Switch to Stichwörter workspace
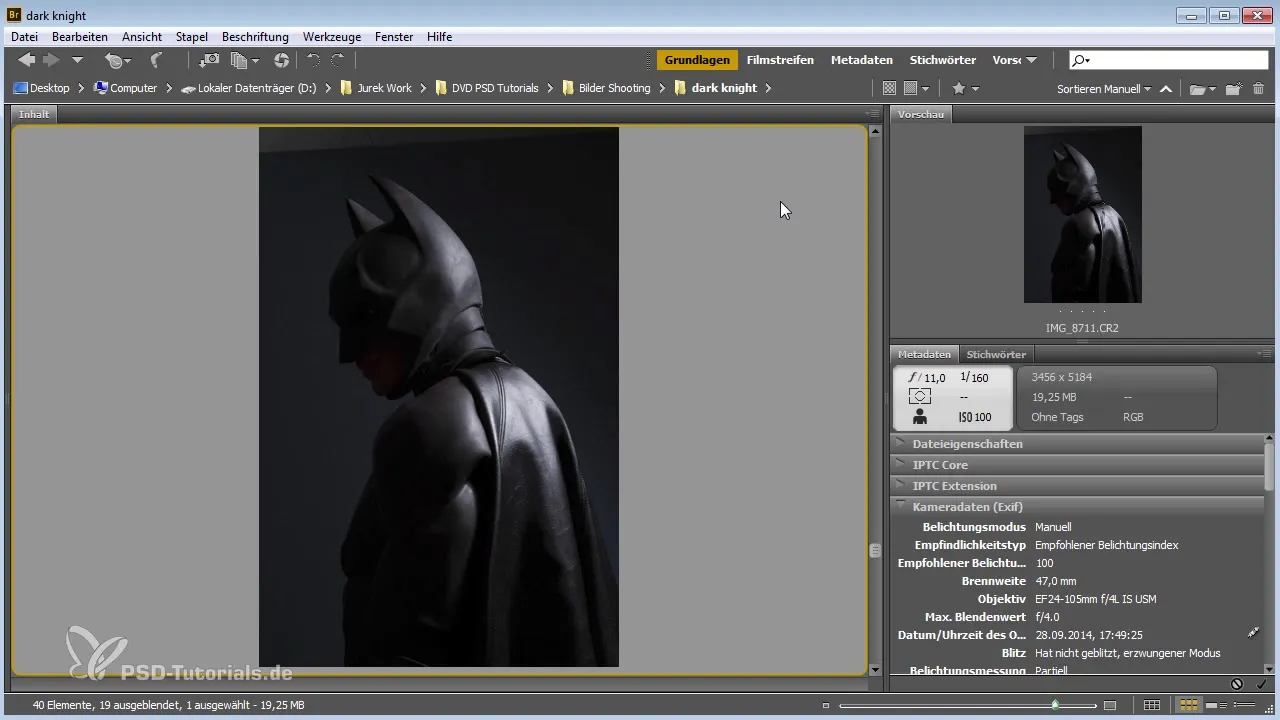 click(x=943, y=60)
